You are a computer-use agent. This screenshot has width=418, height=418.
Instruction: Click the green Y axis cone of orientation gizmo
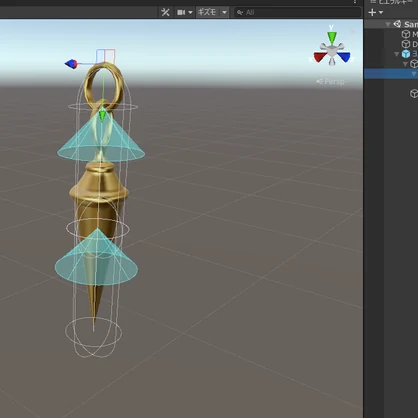(332, 37)
